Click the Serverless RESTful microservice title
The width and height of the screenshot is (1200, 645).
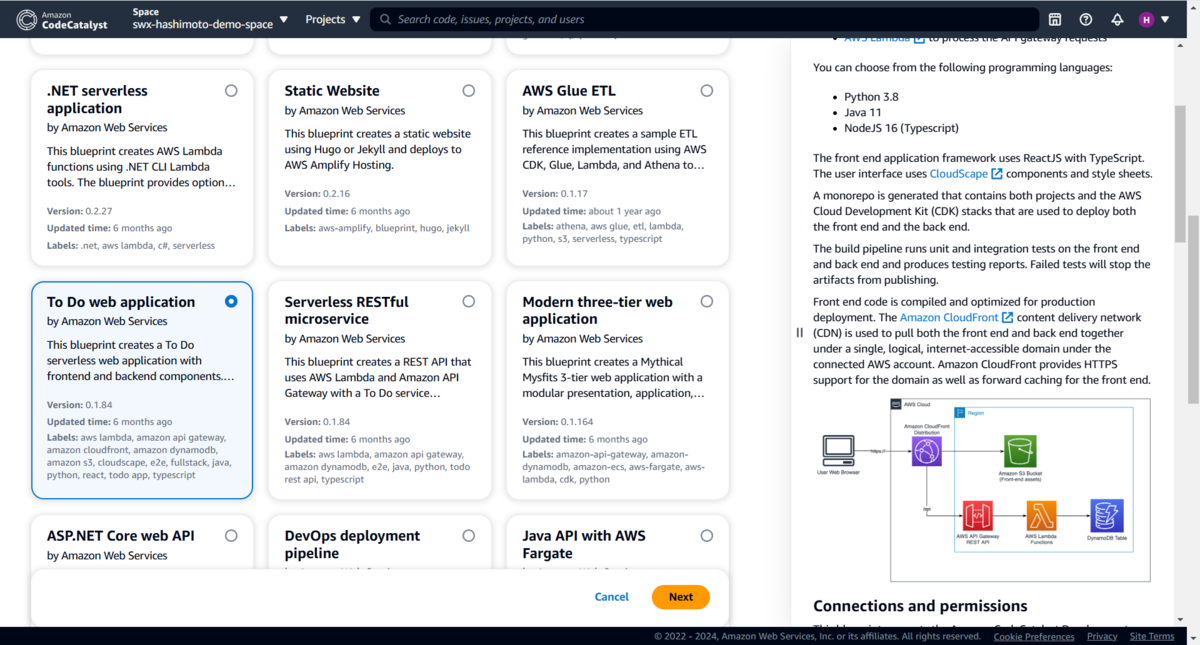(x=346, y=310)
